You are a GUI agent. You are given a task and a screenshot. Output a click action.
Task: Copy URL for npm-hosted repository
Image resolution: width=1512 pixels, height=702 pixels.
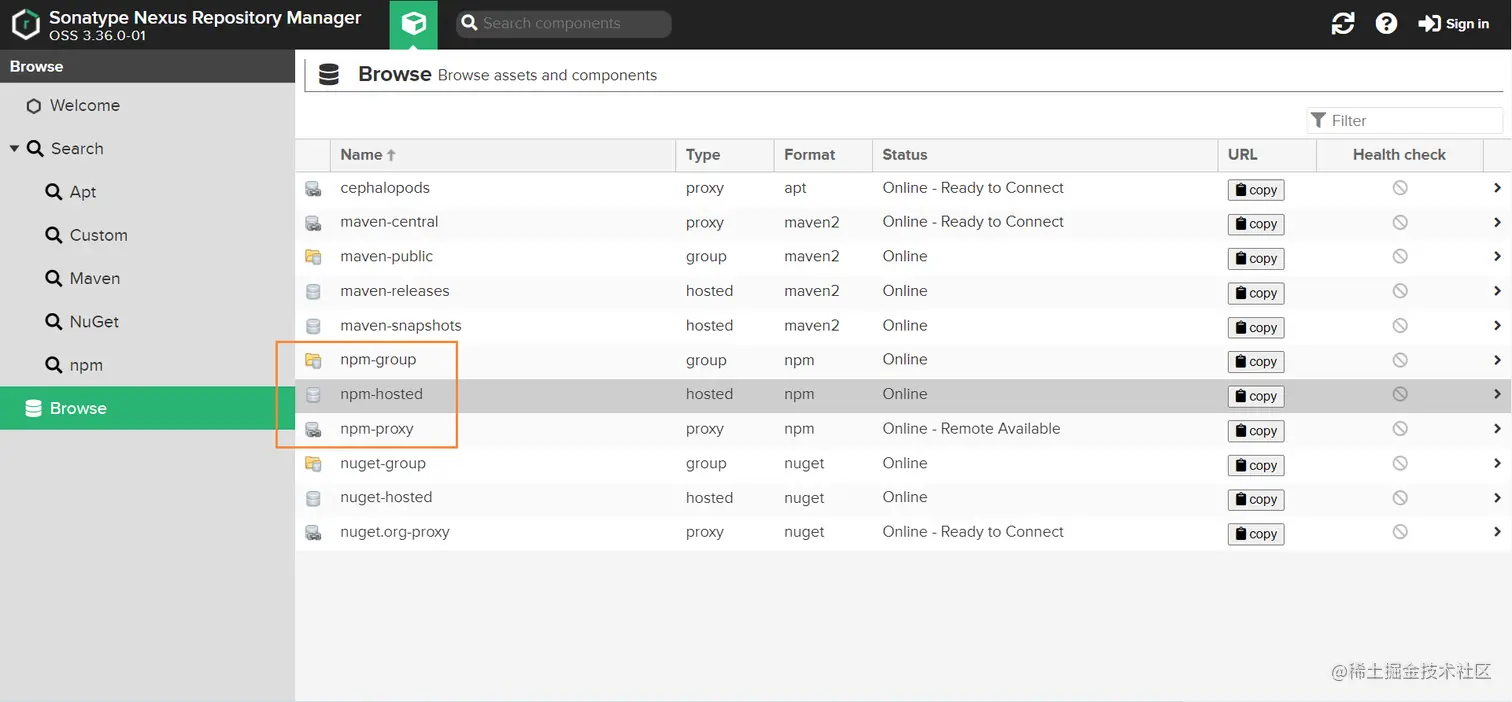coord(1256,396)
